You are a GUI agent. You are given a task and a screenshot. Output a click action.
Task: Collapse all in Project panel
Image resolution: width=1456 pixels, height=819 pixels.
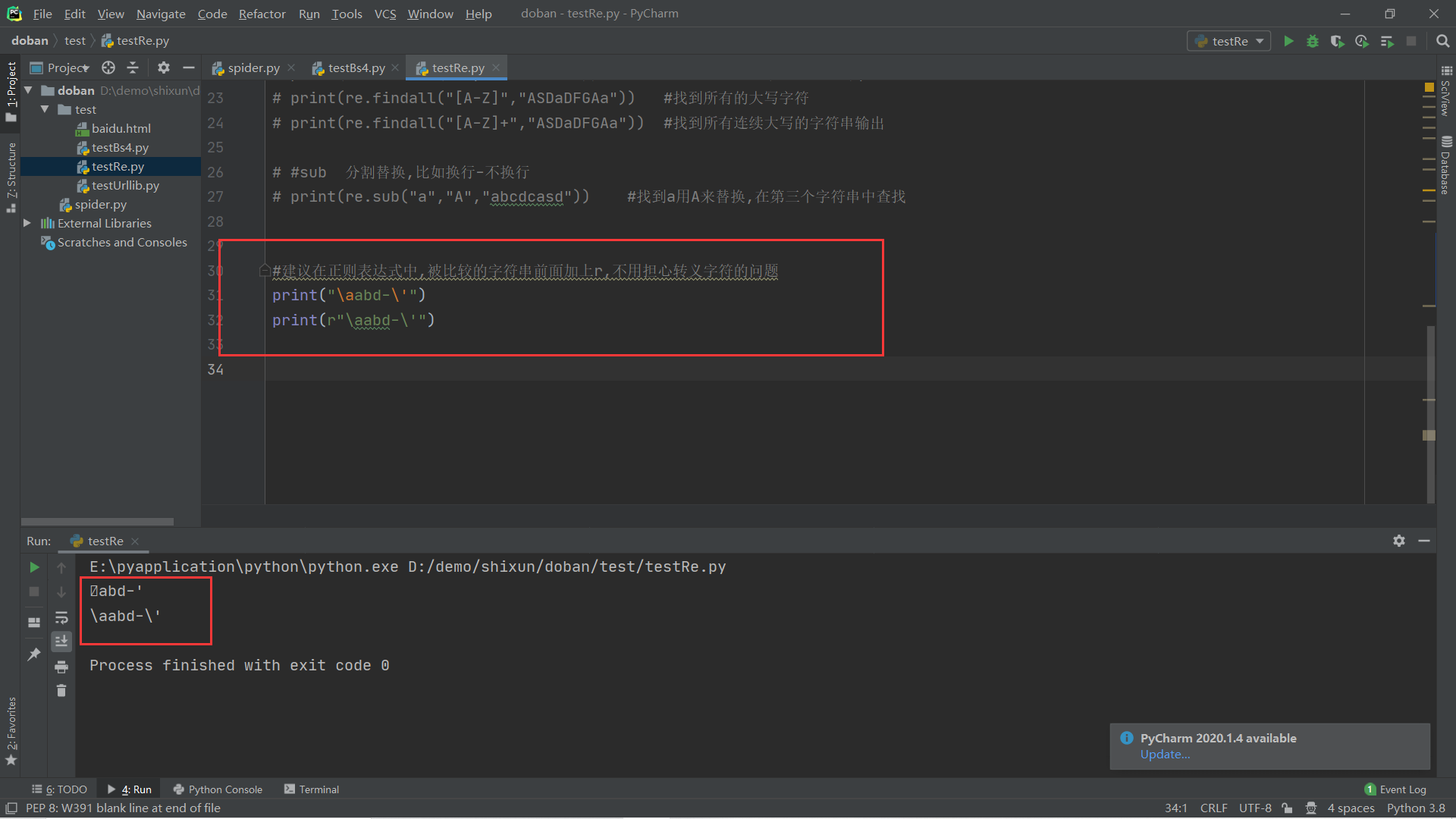click(x=133, y=67)
